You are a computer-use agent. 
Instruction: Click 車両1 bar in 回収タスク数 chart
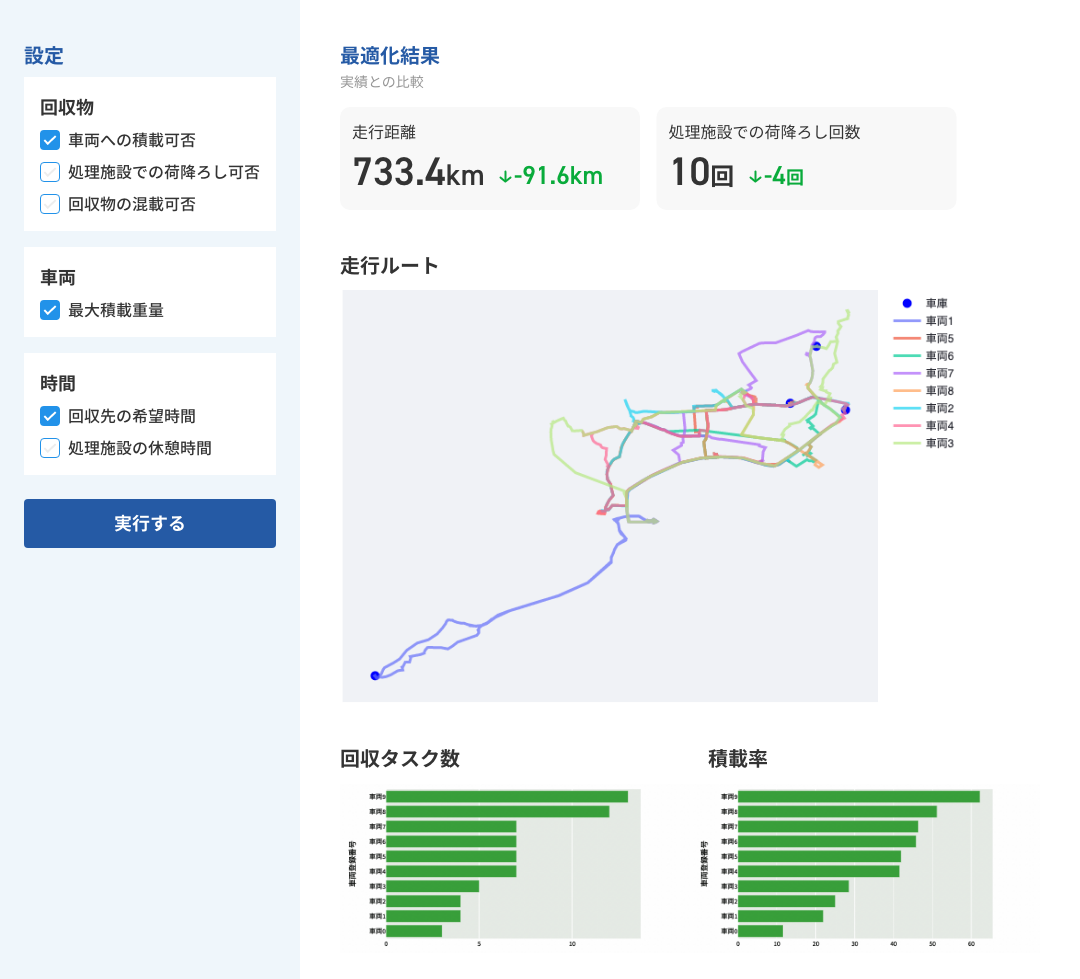pyautogui.click(x=423, y=916)
